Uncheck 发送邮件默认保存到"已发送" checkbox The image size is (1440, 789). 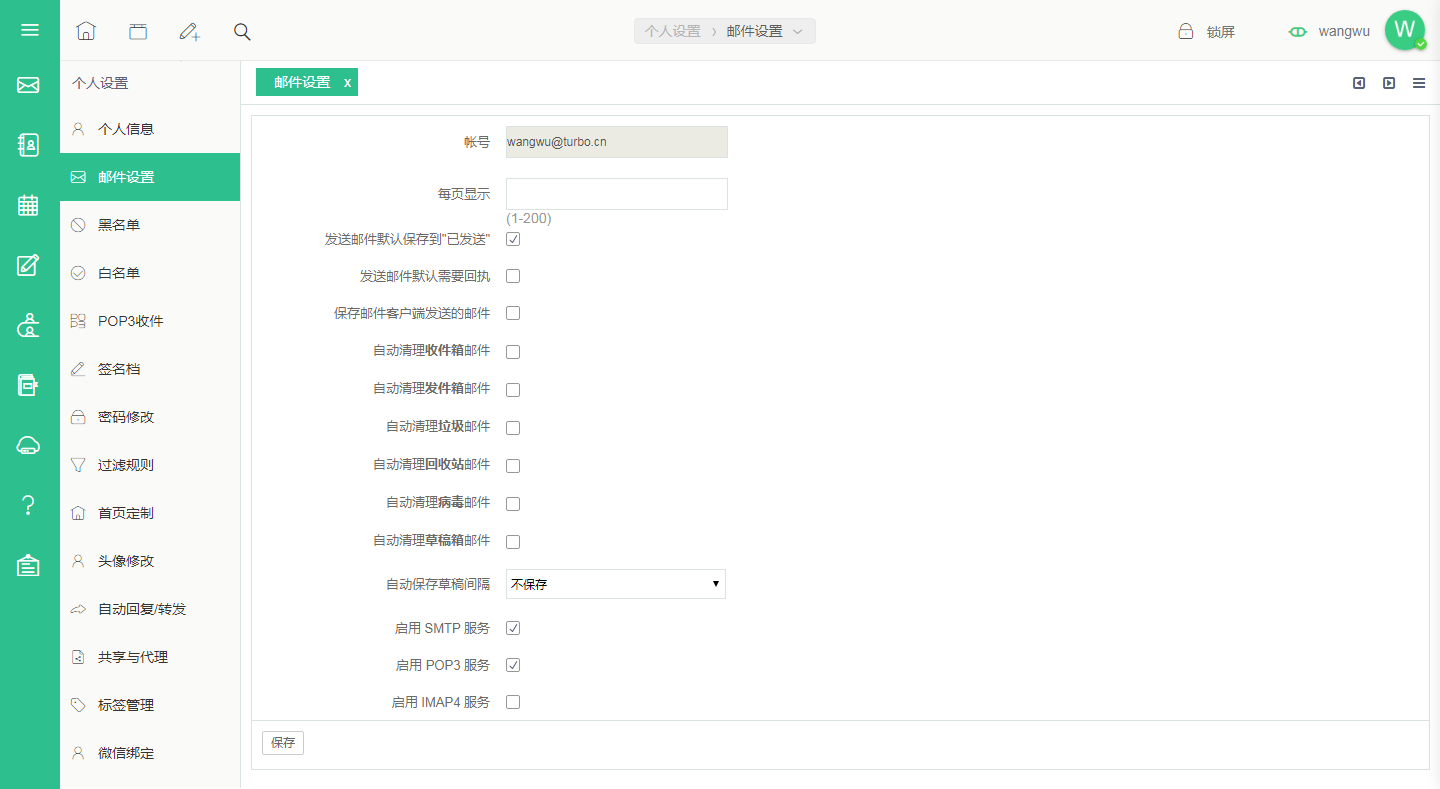pyautogui.click(x=513, y=239)
